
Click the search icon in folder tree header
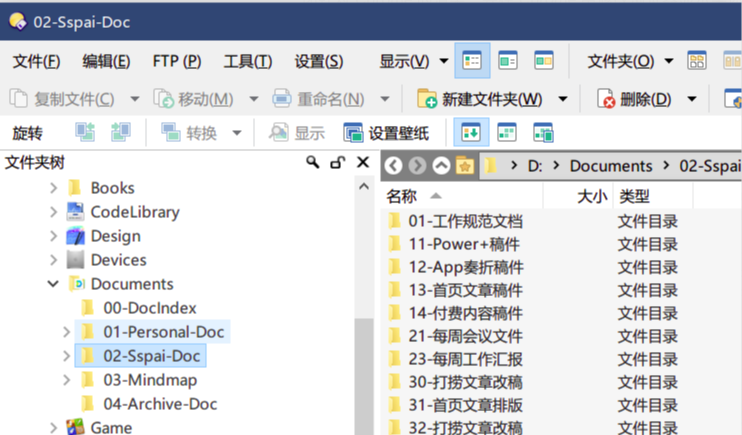313,163
